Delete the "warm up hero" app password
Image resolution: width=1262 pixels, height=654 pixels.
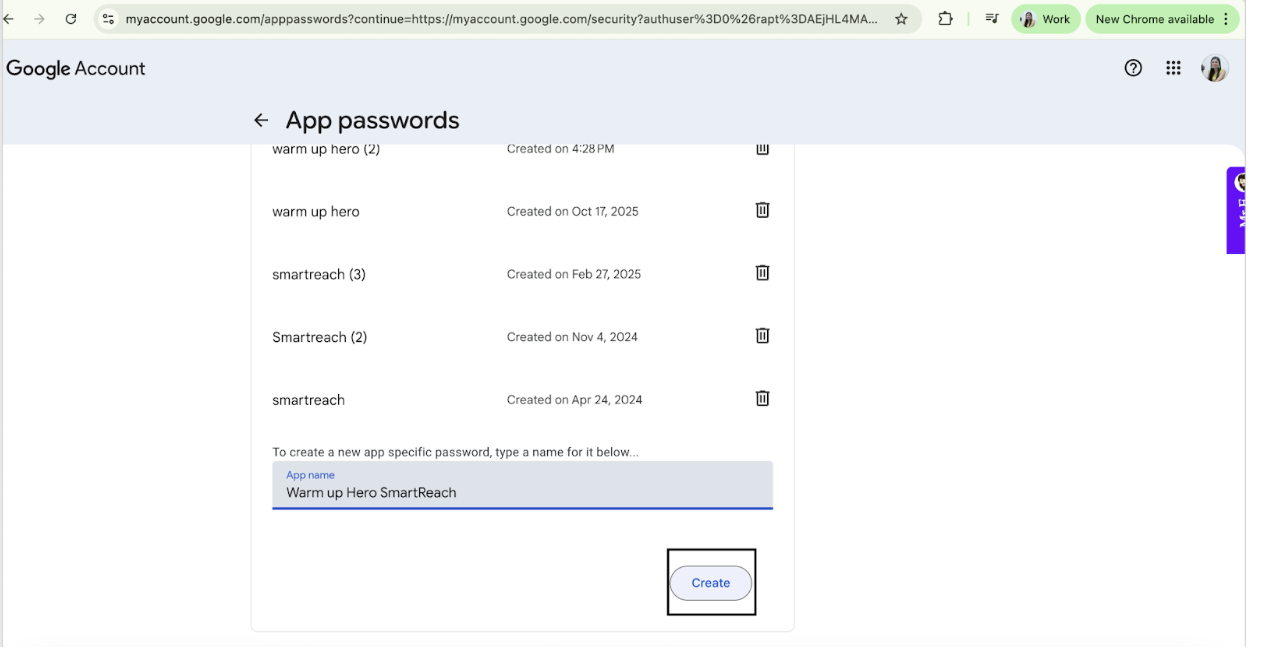point(762,210)
